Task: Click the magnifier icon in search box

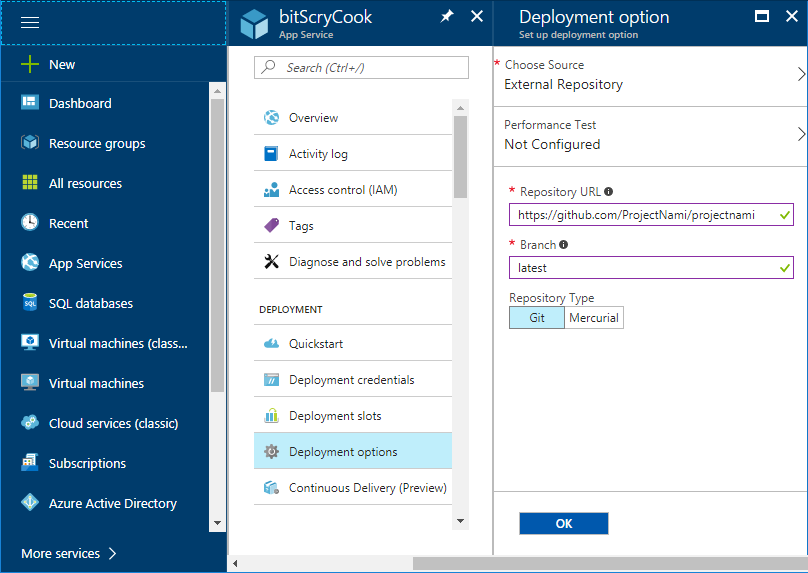Action: coord(268,67)
